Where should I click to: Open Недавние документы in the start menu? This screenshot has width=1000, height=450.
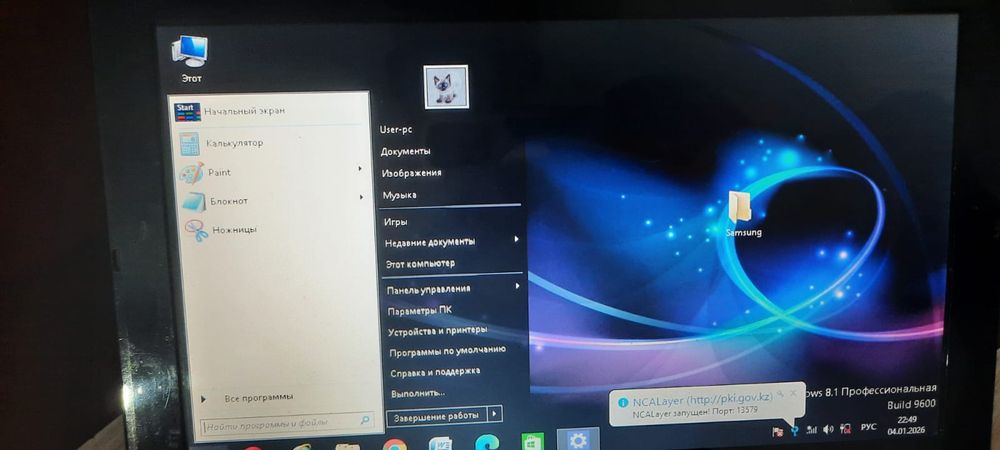[430, 242]
